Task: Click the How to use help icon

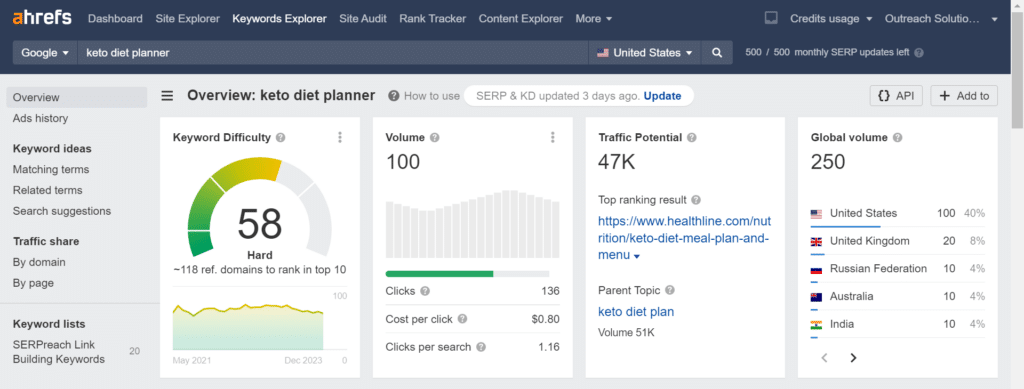Action: pyautogui.click(x=394, y=96)
